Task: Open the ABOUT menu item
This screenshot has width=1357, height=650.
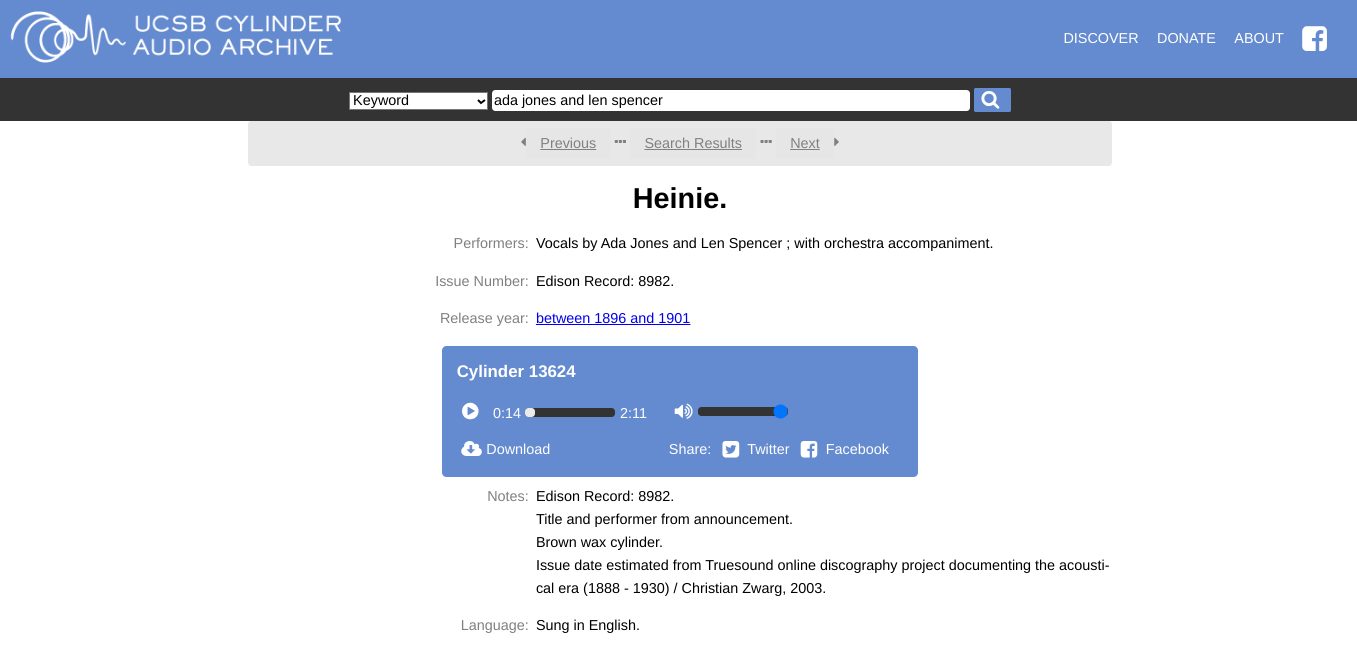Action: tap(1258, 39)
